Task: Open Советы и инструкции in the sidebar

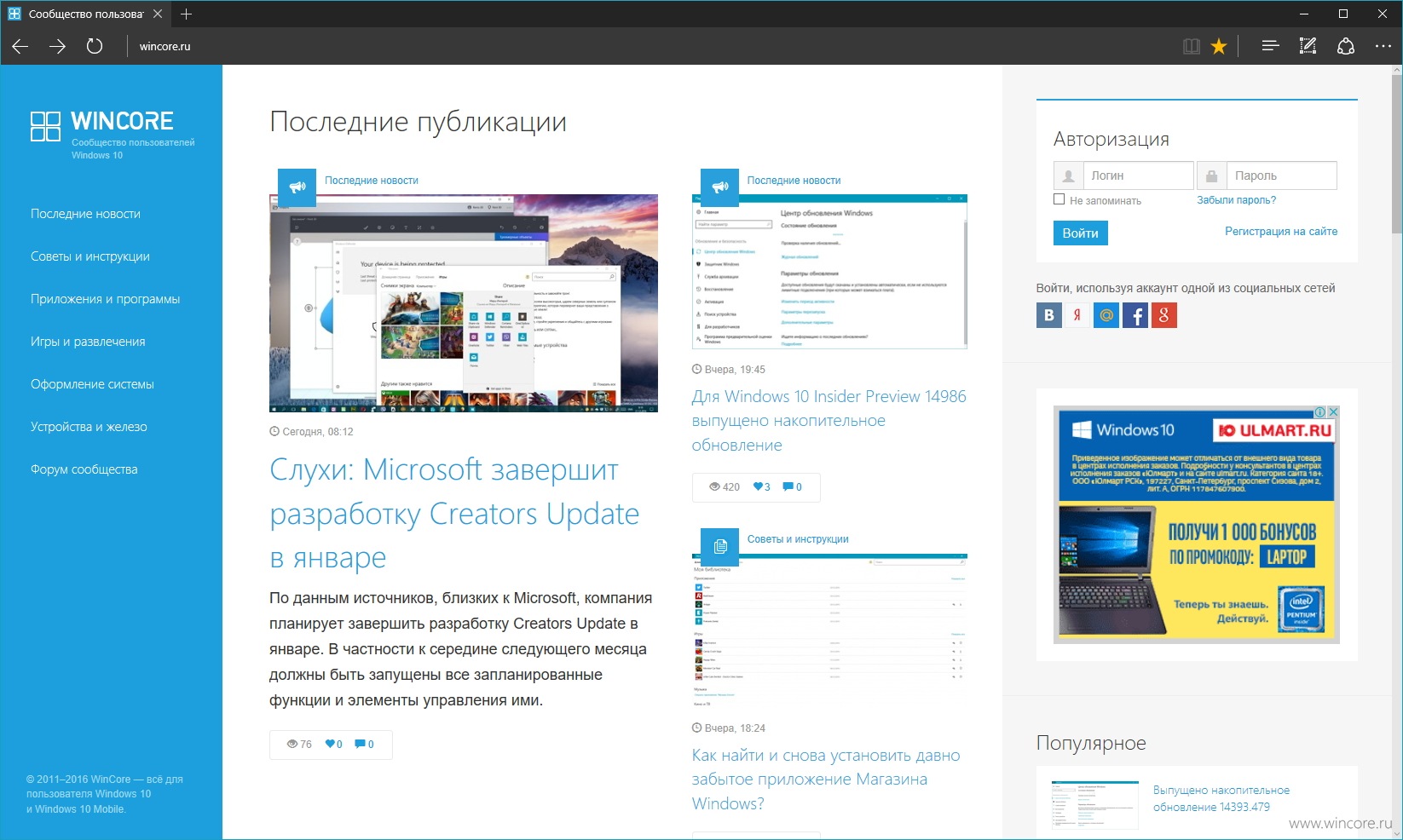Action: click(x=90, y=256)
